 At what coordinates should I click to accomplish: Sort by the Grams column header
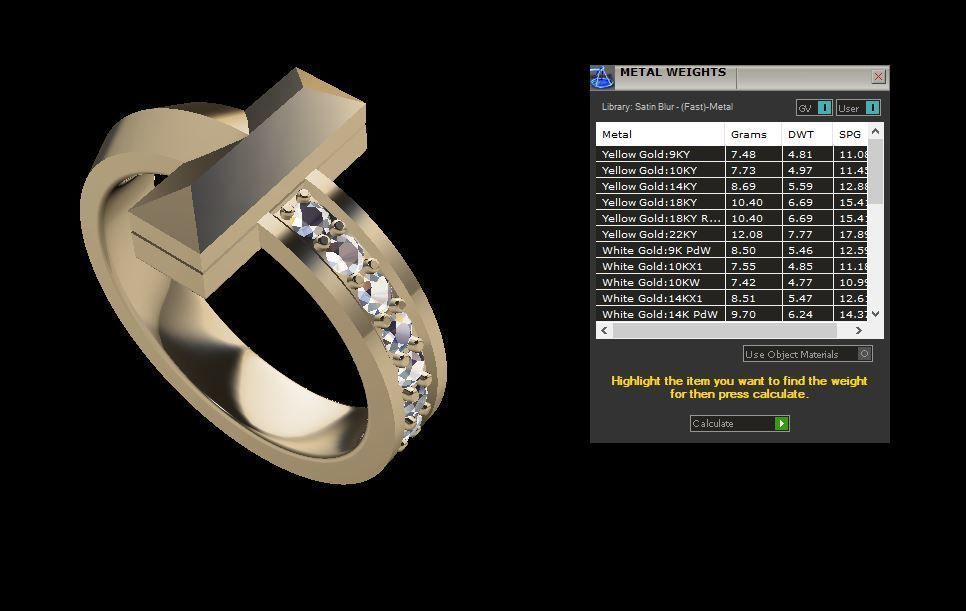tap(753, 134)
